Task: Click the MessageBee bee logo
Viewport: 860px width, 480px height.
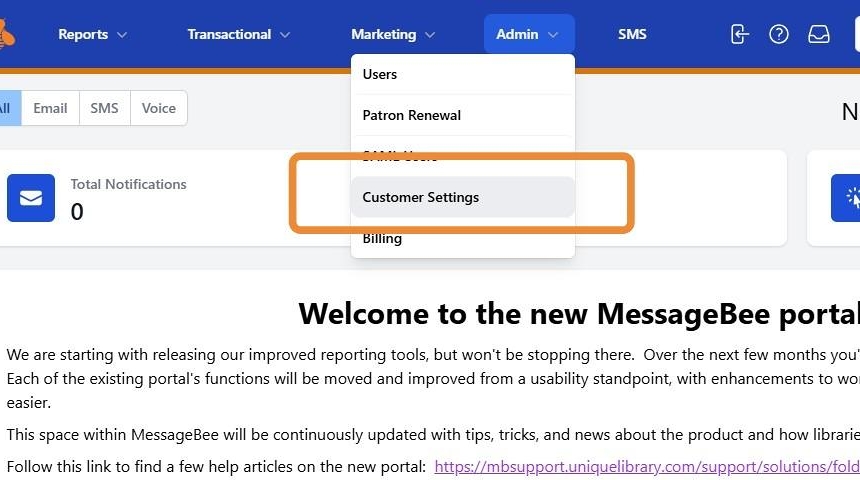Action: (x=6, y=34)
